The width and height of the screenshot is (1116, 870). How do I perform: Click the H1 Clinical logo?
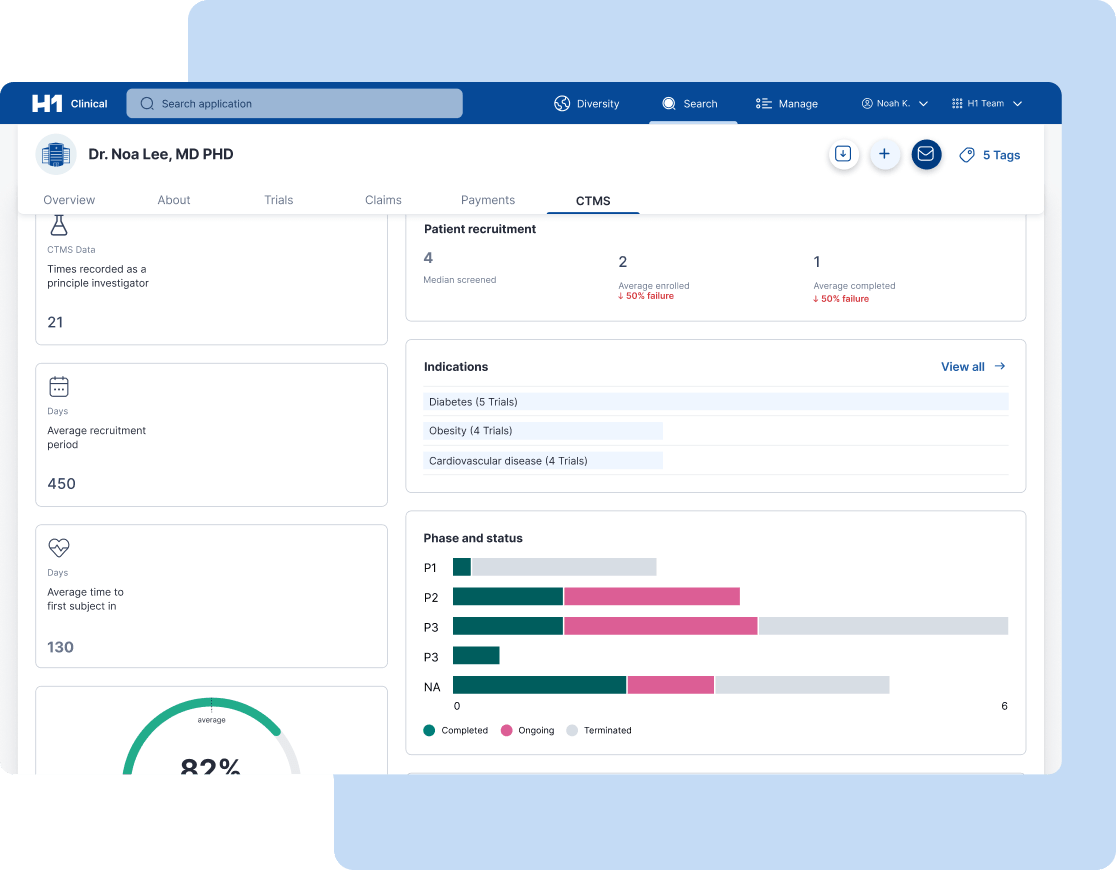tap(69, 104)
